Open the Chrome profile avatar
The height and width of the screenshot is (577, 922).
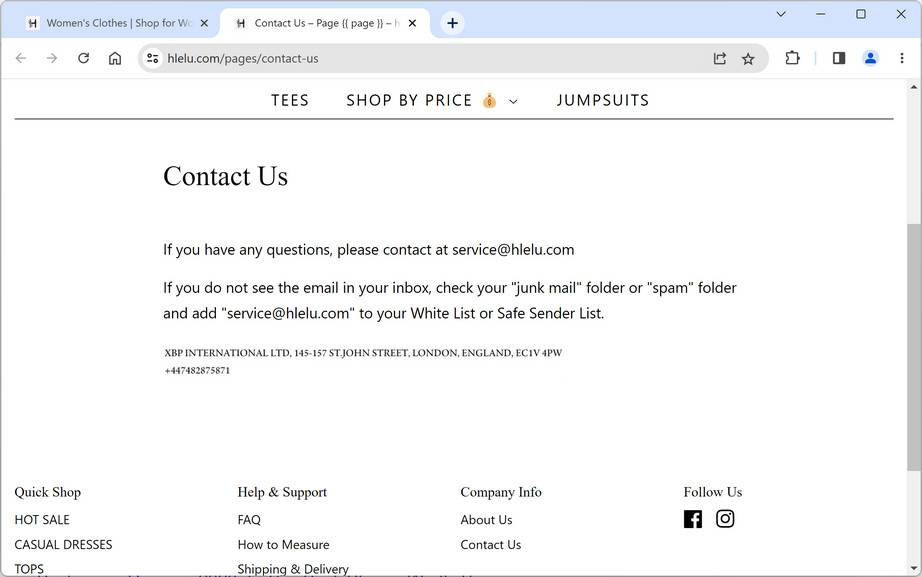coord(870,58)
